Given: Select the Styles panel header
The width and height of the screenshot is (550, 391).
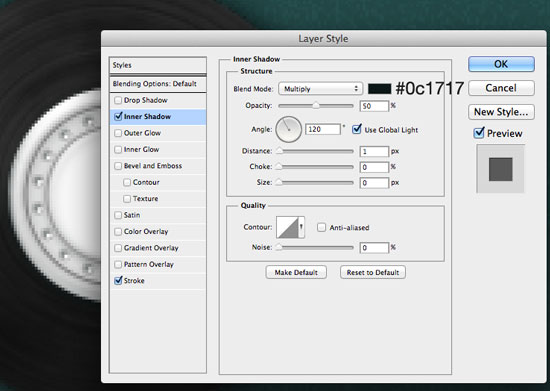Looking at the screenshot, I should [157, 65].
